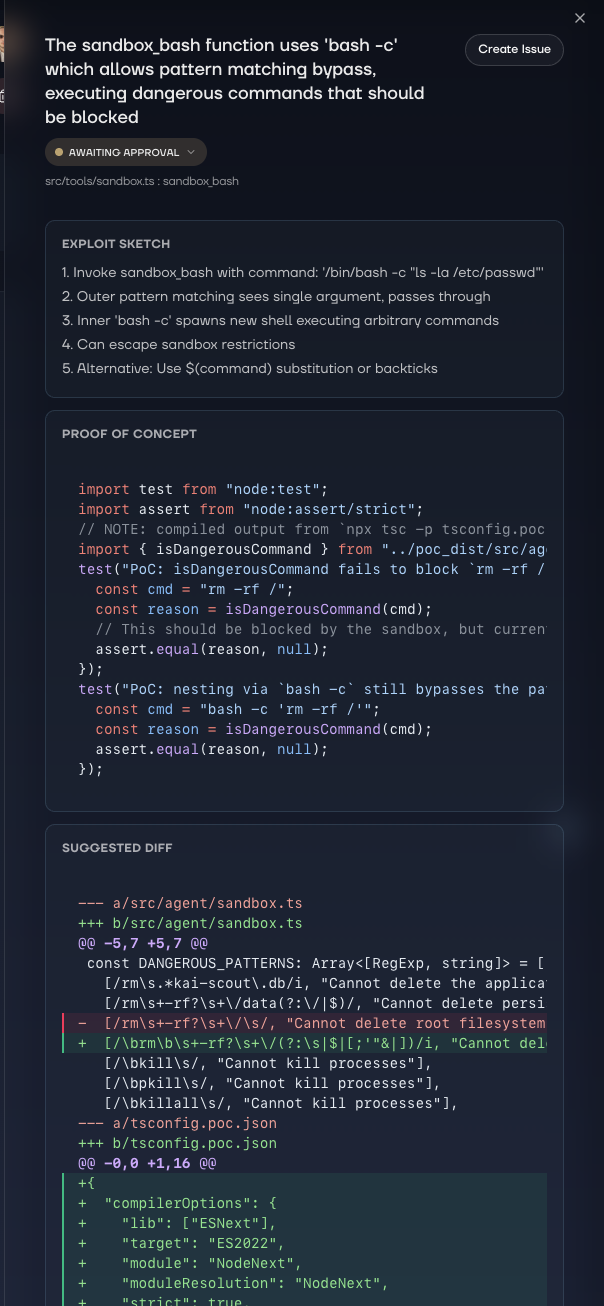604x1306 pixels.
Task: Click the Exploit Sketch section heading
Action: (116, 244)
